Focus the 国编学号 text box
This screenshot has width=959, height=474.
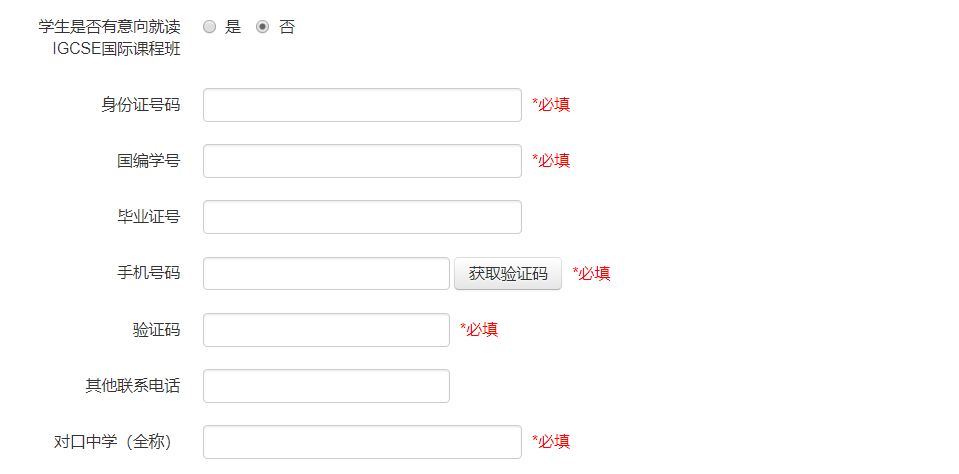[362, 161]
